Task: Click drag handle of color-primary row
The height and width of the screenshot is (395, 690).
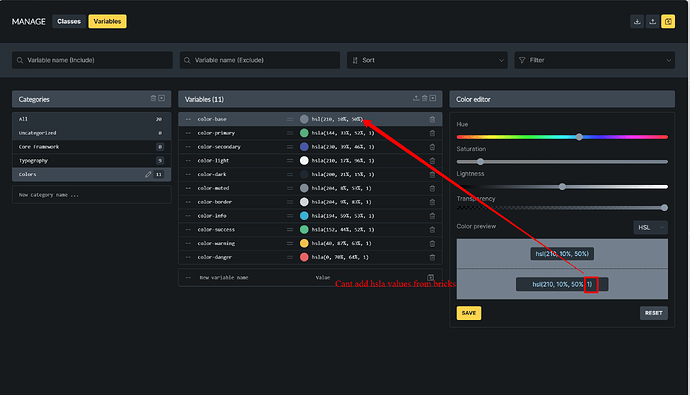Action: coord(290,133)
